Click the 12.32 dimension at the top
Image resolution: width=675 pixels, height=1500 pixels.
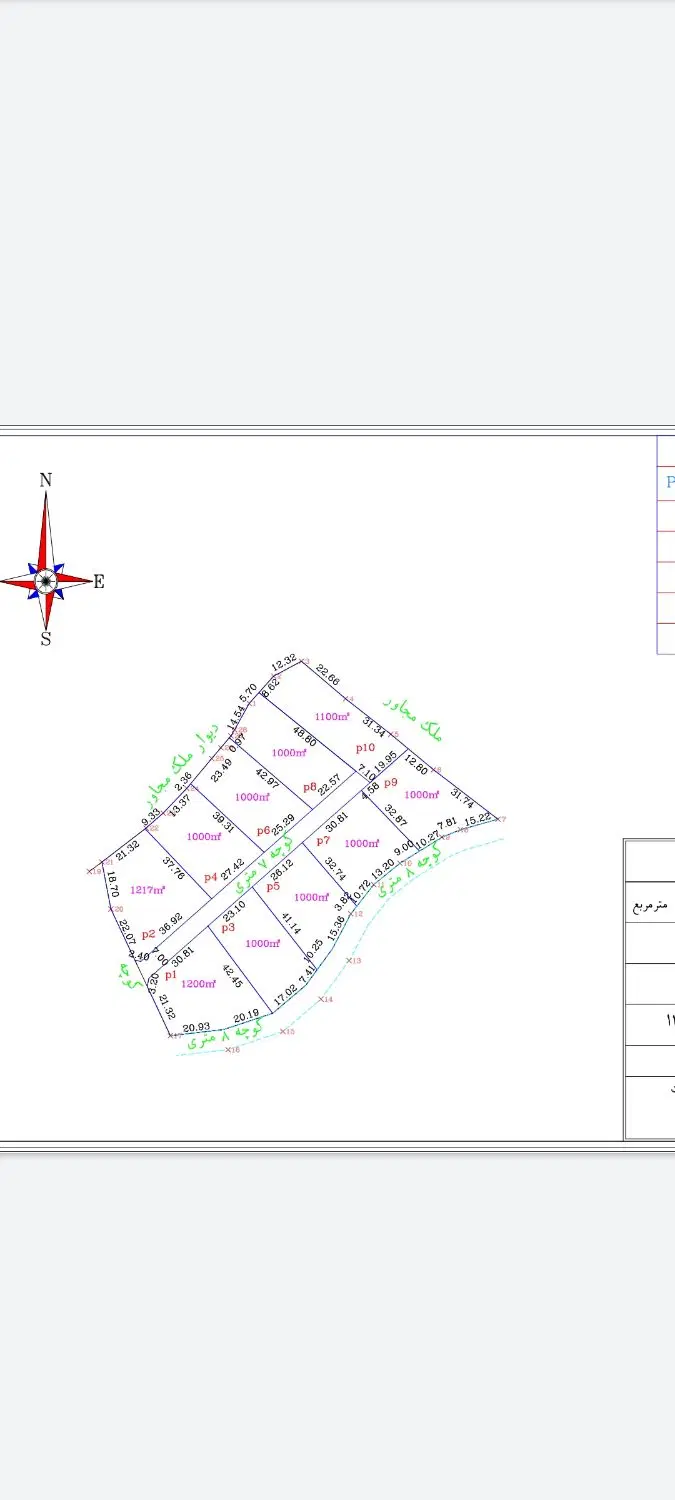pos(284,662)
